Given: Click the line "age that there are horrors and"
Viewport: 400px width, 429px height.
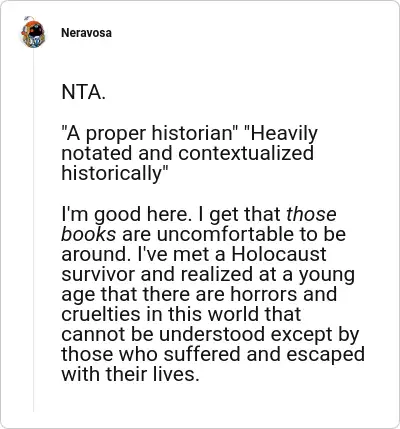Looking at the screenshot, I should point(199,295).
